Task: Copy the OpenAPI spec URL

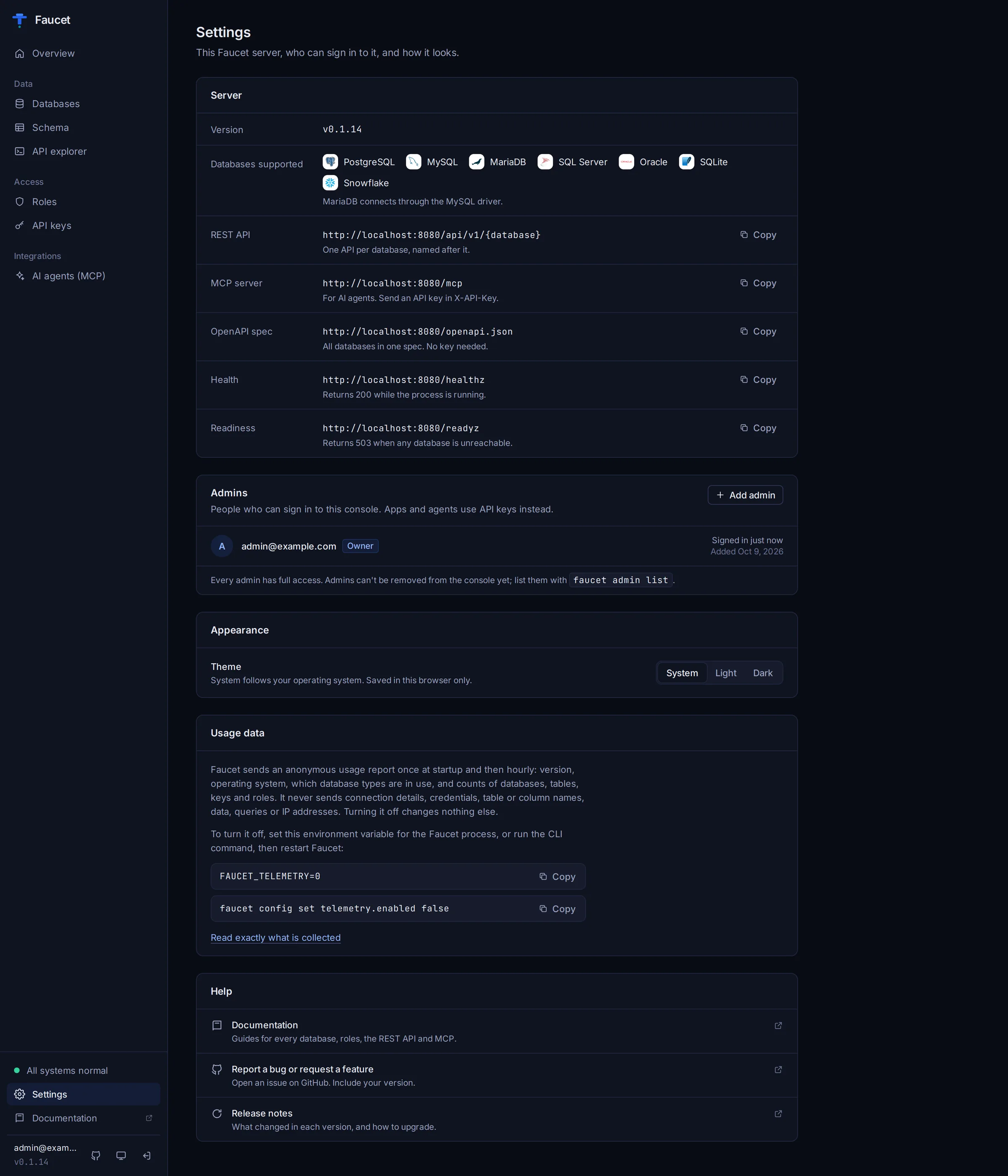Action: tap(758, 331)
